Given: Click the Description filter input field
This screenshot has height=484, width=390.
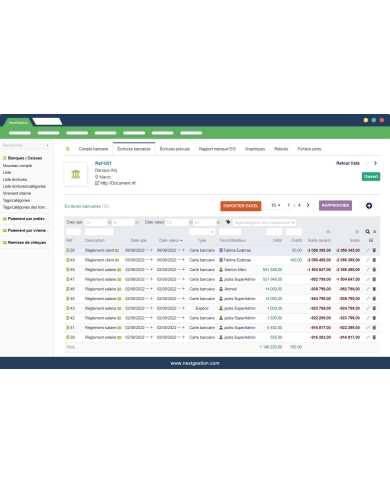Looking at the screenshot, I should tap(99, 232).
